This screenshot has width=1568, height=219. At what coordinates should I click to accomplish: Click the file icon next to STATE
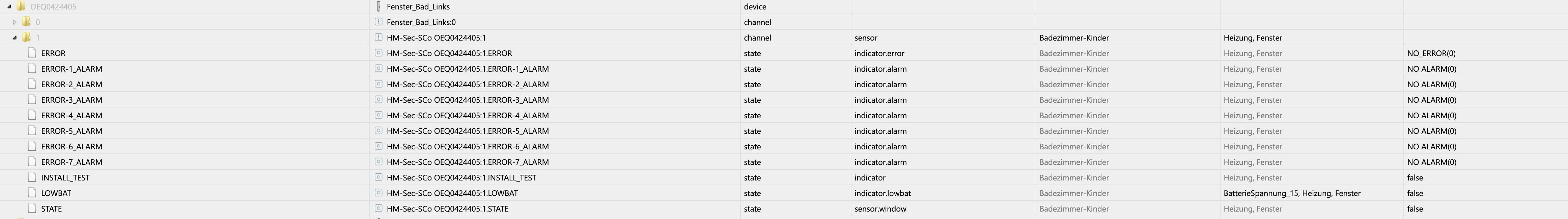pyautogui.click(x=33, y=209)
